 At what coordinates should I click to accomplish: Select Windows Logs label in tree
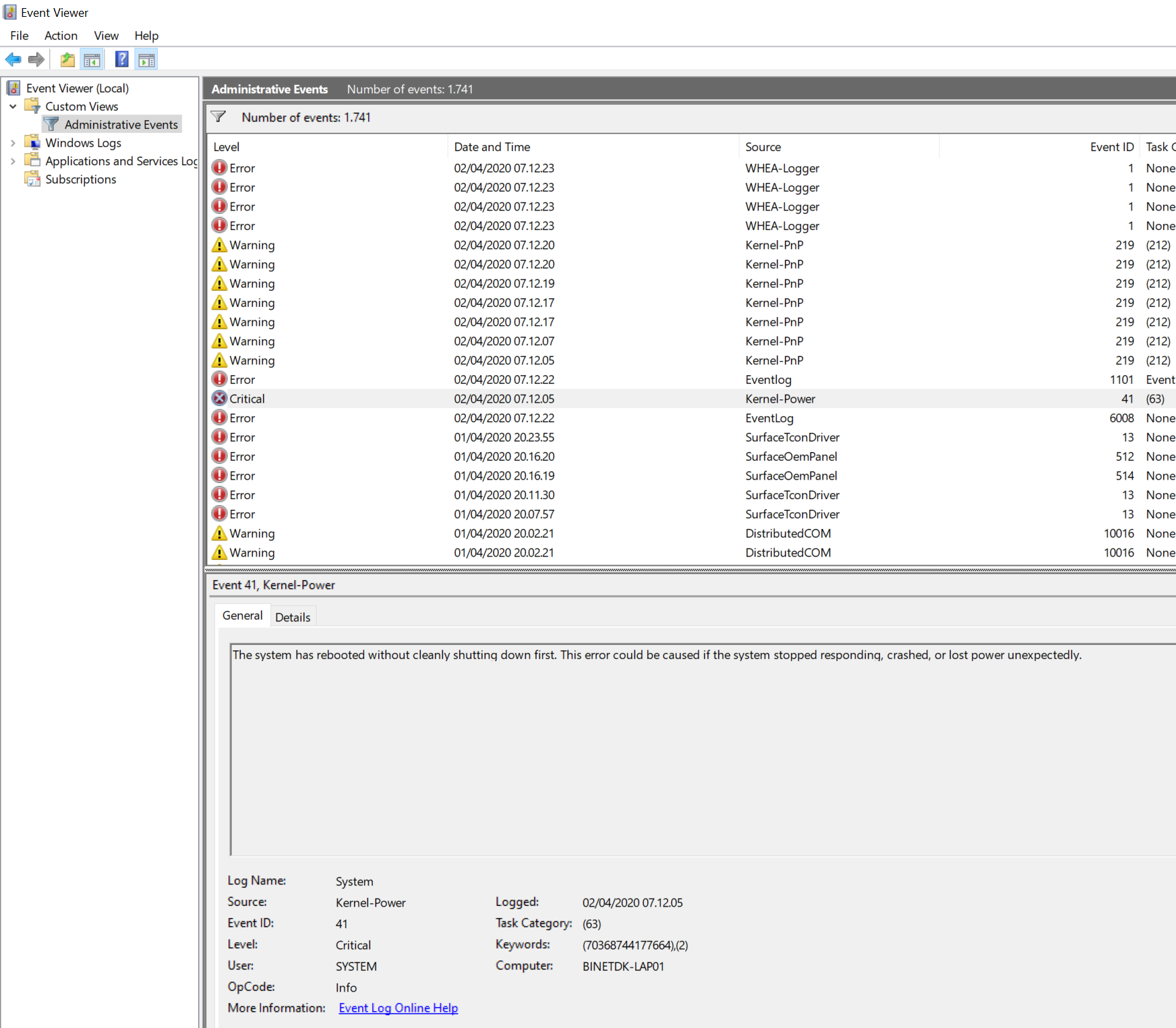point(84,143)
